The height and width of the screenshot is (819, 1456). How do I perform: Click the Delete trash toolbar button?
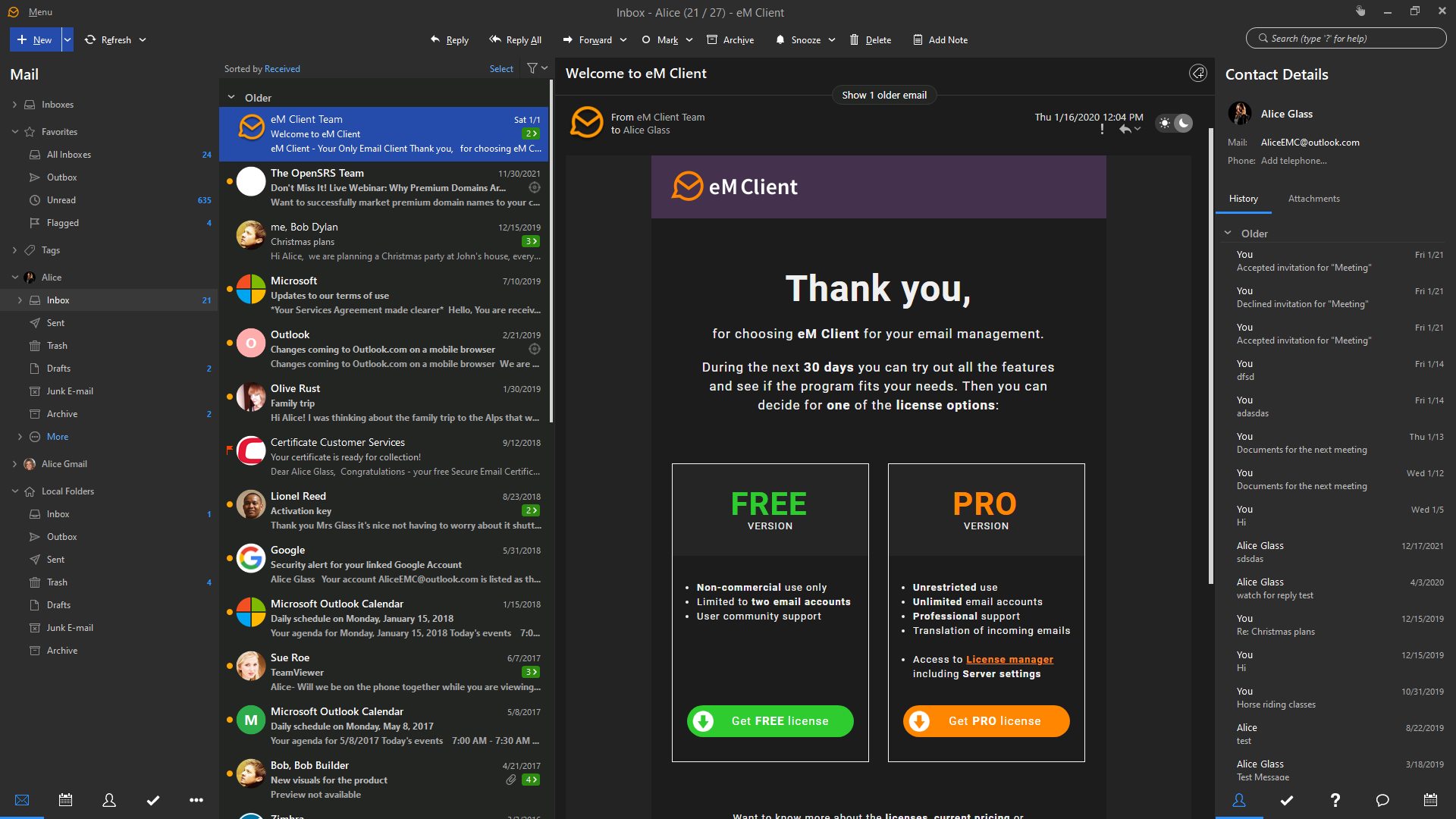[x=870, y=40]
